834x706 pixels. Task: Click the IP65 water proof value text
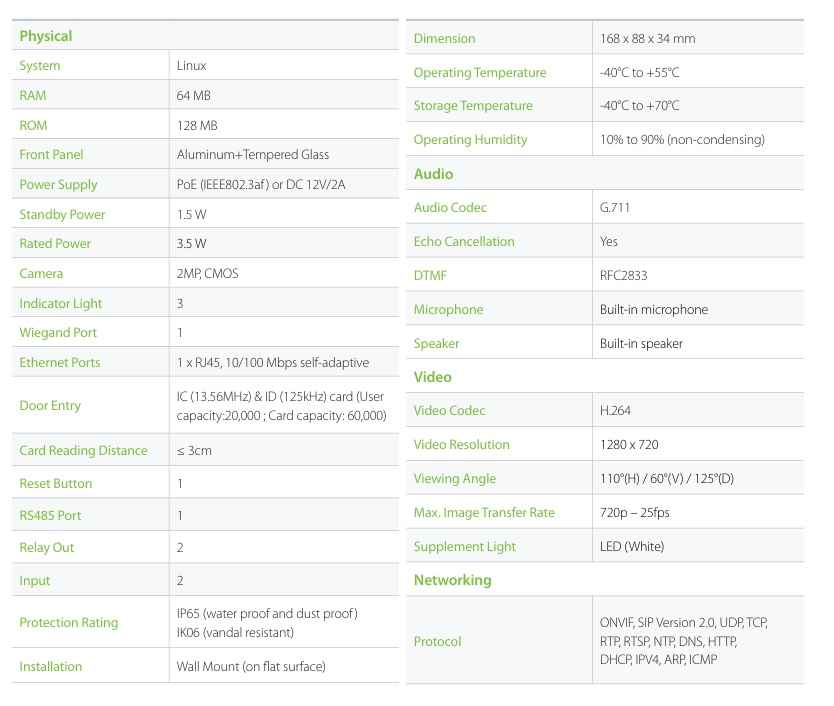pos(267,613)
